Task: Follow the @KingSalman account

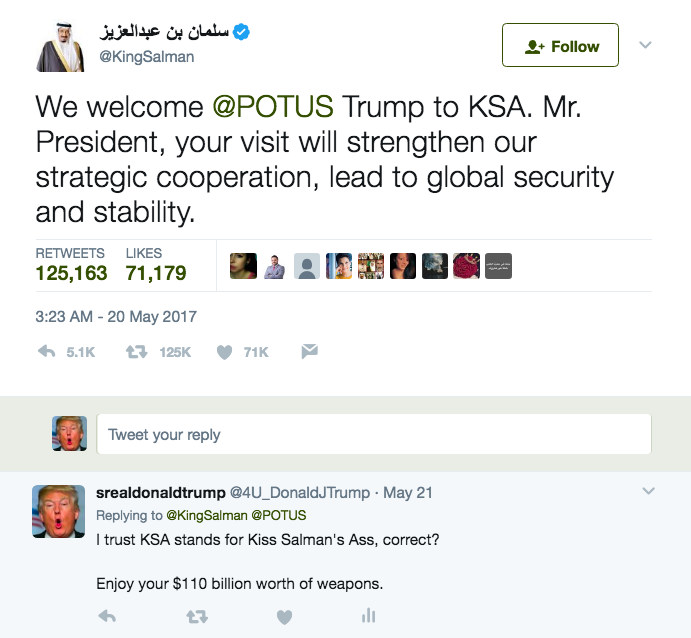Action: click(560, 46)
